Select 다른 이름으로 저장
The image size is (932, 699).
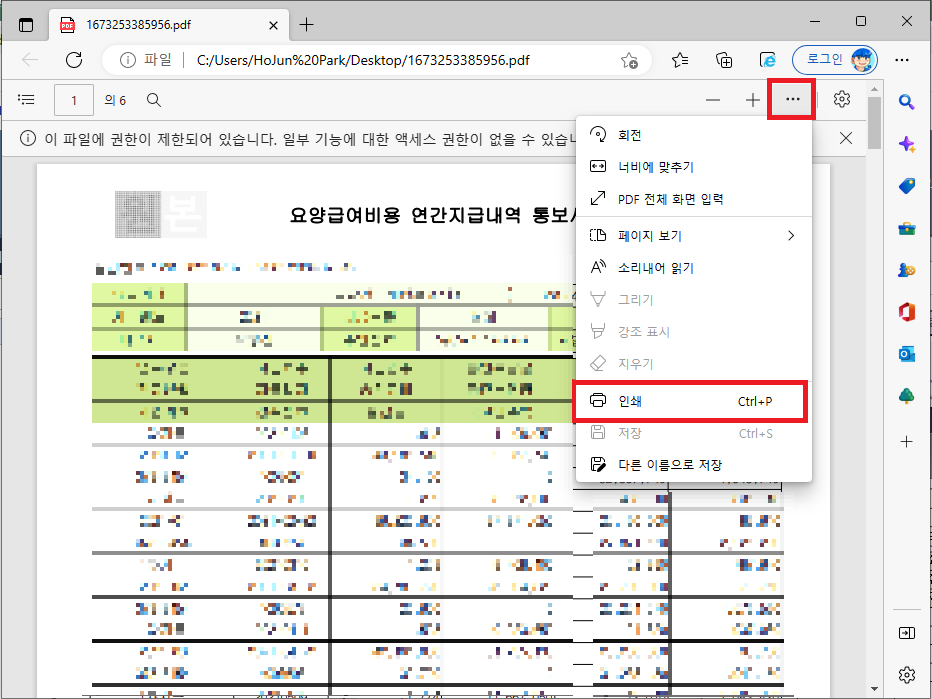[x=694, y=465]
